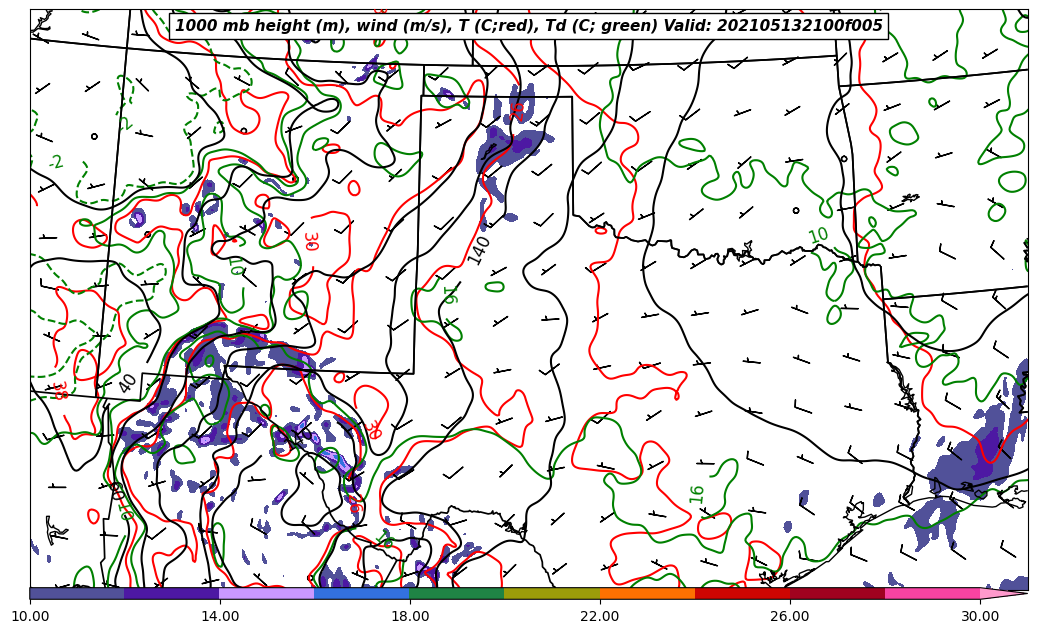This screenshot has width=1037, height=633.
Task: Click the bright red 24–26 colorbar segment
Action: coord(742,593)
